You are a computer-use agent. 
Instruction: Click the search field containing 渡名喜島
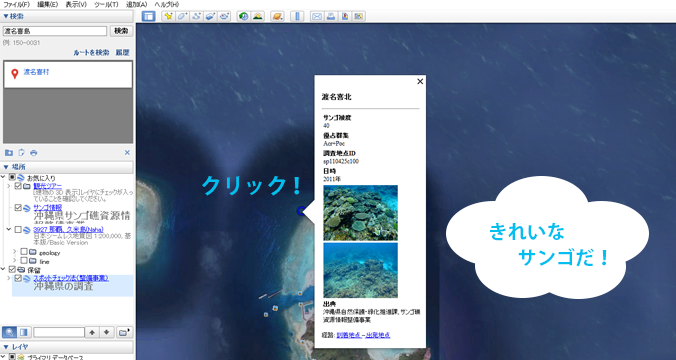tap(55, 31)
